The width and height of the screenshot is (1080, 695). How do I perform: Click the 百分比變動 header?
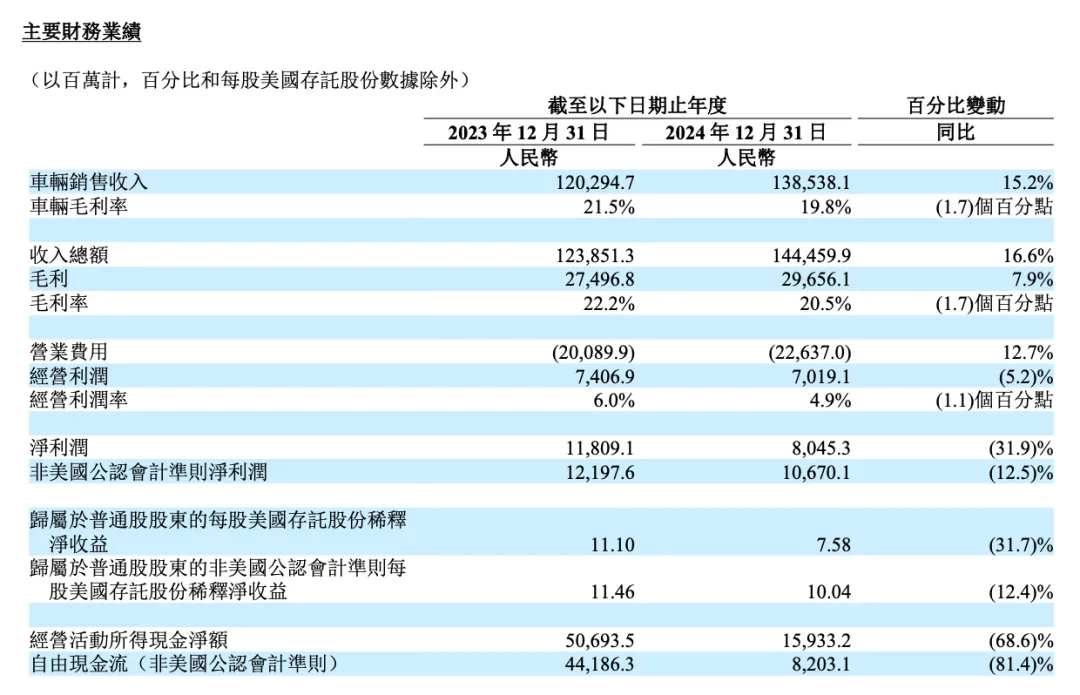point(956,105)
